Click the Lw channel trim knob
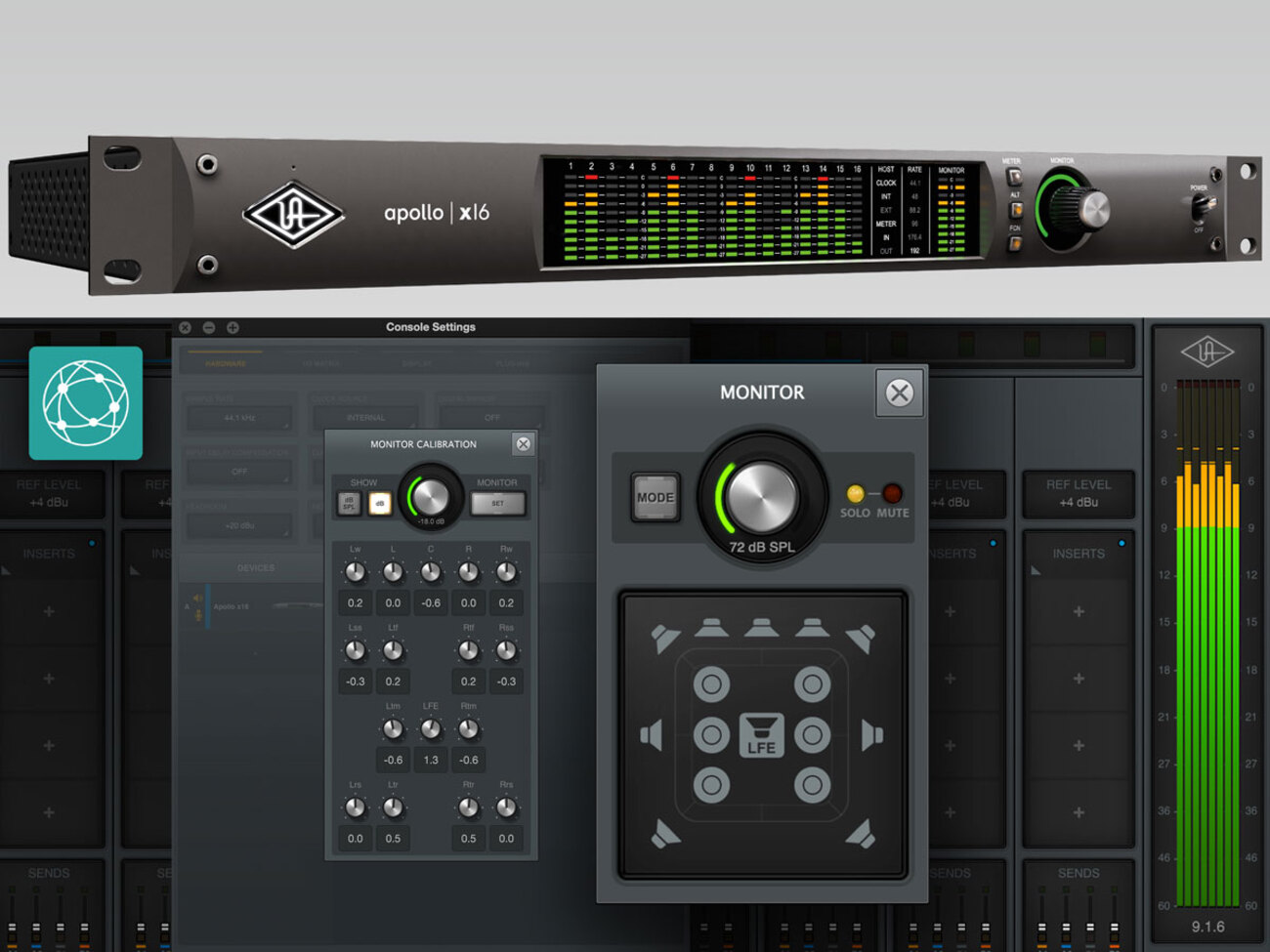 point(356,572)
